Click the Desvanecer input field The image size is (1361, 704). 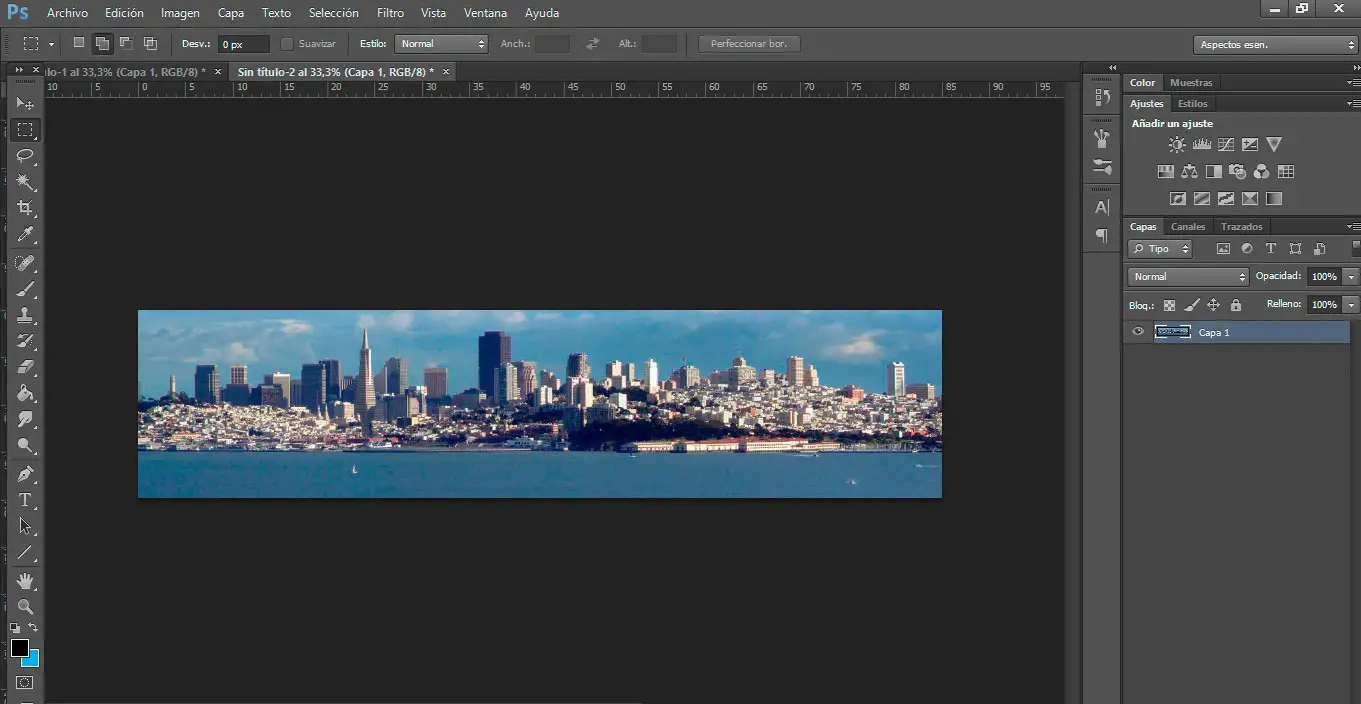point(244,44)
